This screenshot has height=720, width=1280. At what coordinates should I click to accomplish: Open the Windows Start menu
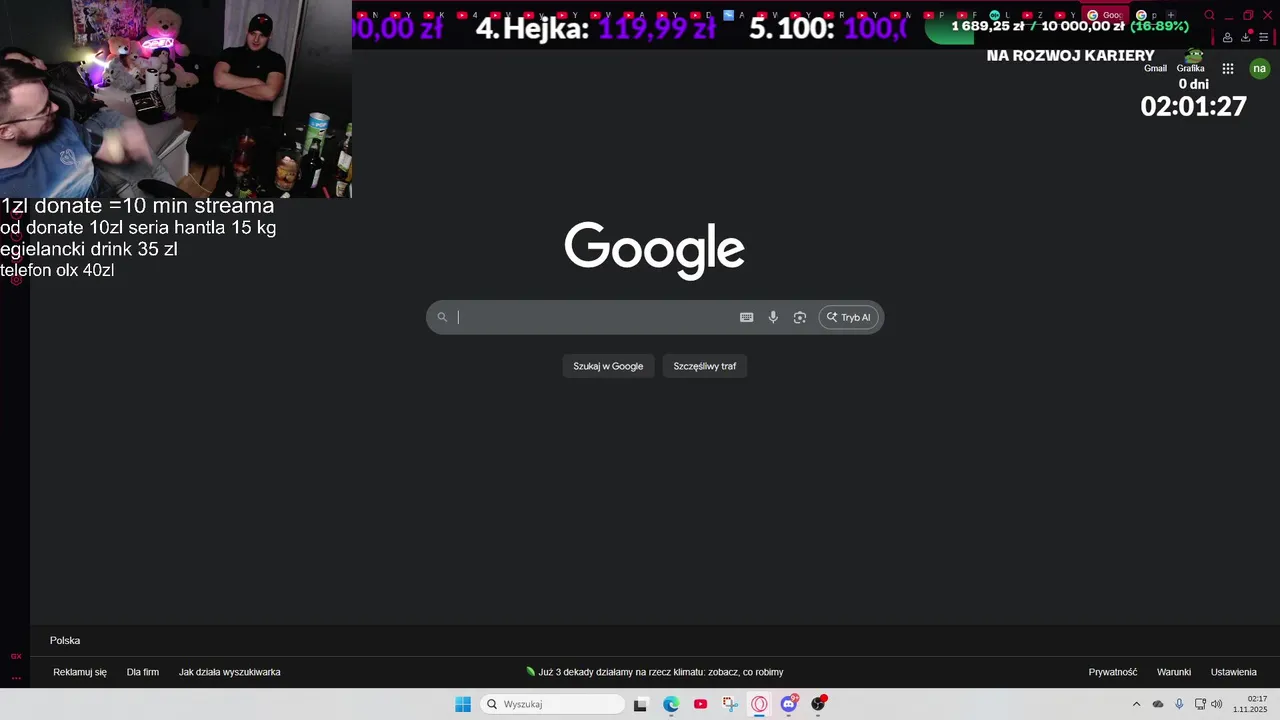[463, 704]
